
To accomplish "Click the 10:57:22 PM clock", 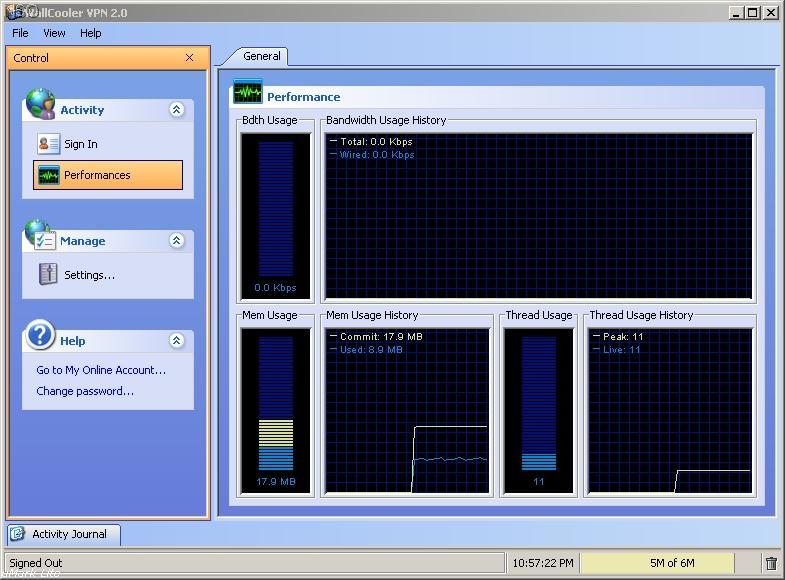I will pos(543,563).
